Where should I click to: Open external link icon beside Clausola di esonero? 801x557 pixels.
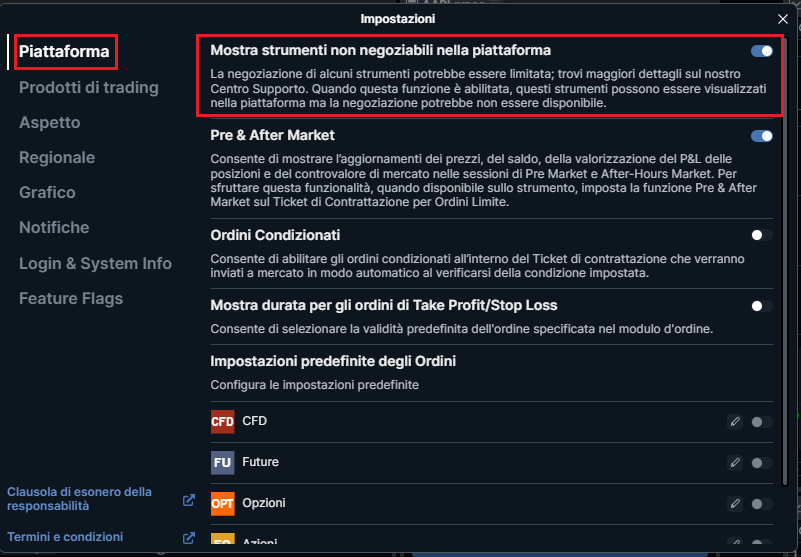(189, 500)
